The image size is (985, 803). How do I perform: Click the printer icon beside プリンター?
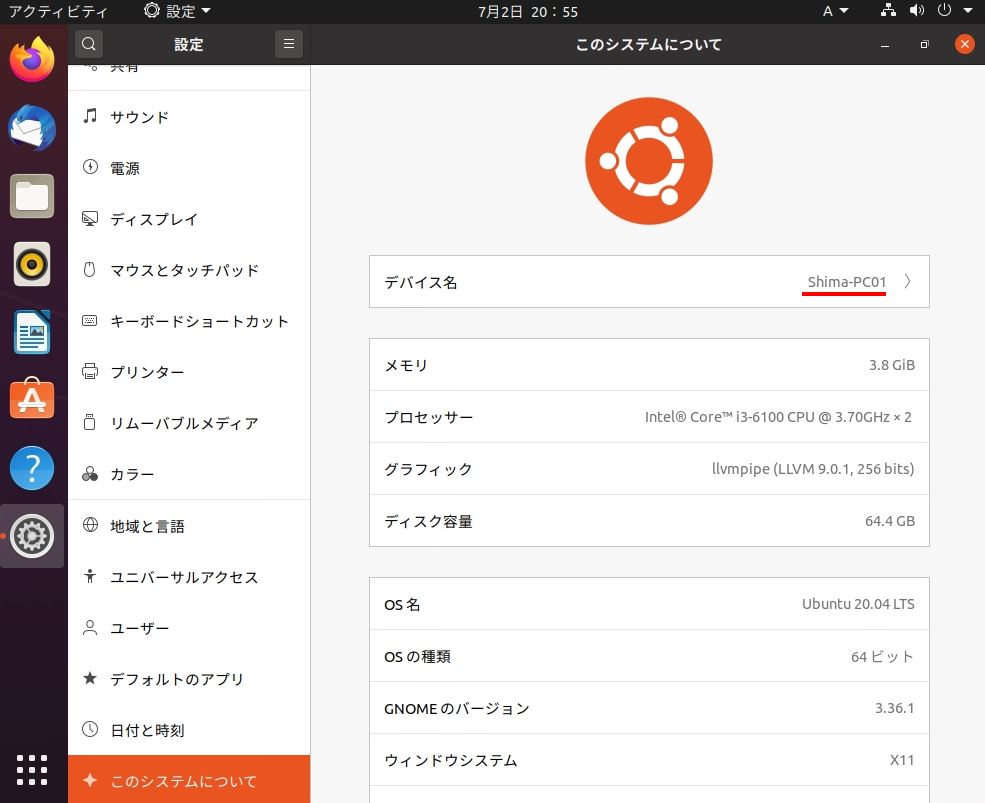(x=90, y=371)
